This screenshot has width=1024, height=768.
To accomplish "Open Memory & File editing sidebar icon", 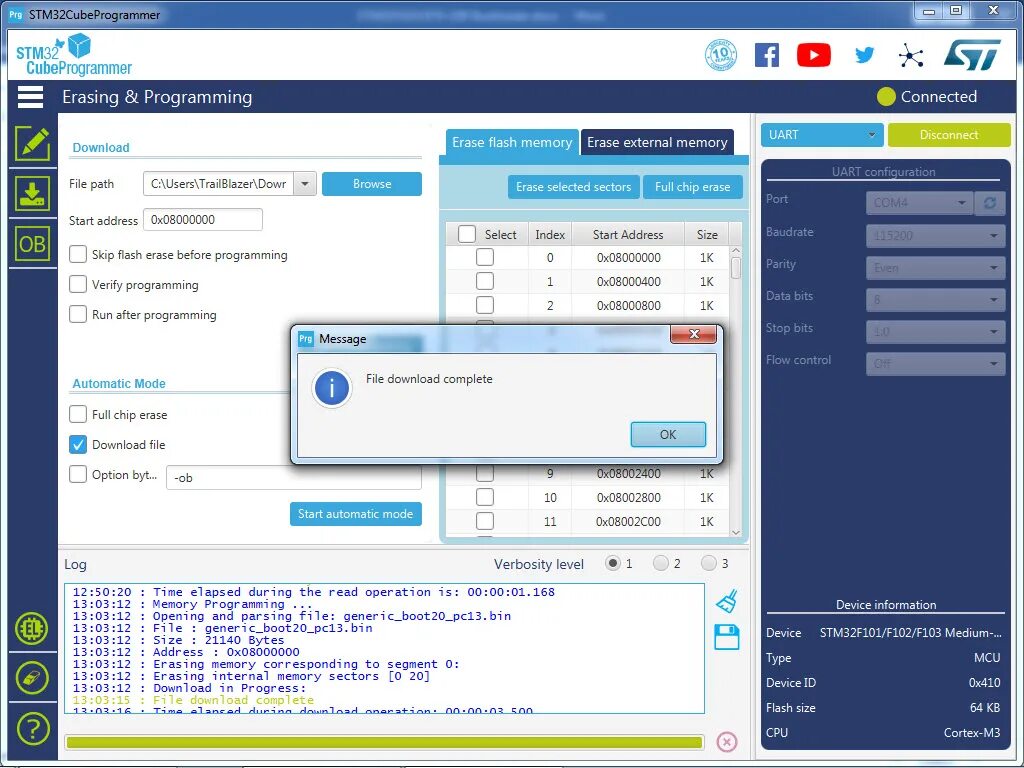I will coord(32,144).
